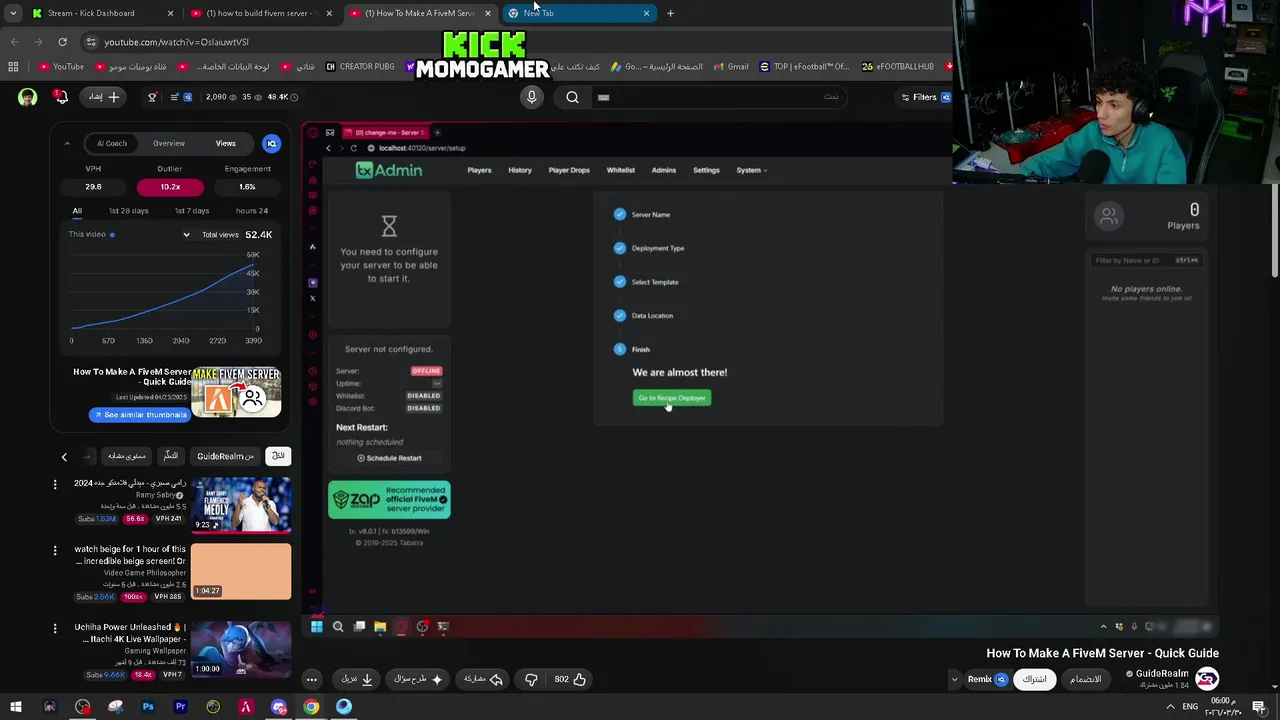Click the ask a question (طرح سؤال) button

(x=418, y=679)
